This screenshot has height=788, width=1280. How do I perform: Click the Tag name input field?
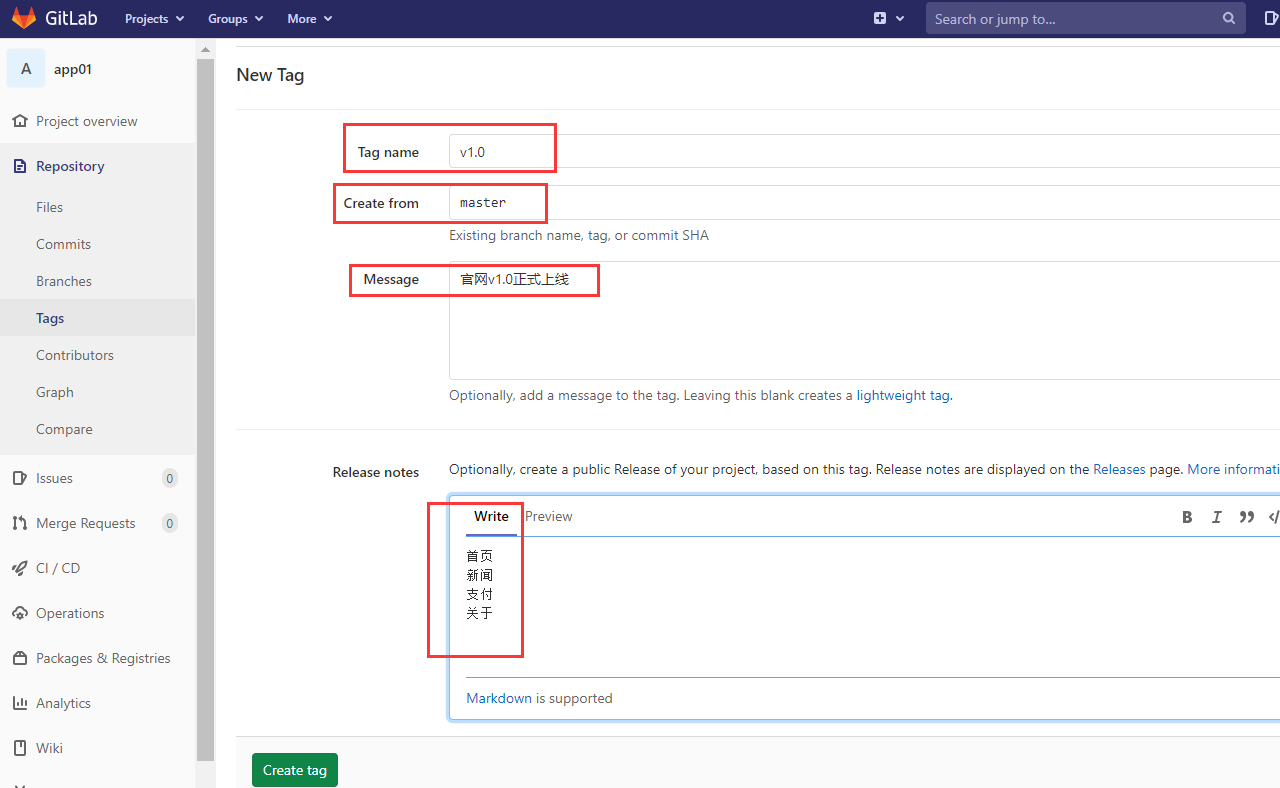864,152
